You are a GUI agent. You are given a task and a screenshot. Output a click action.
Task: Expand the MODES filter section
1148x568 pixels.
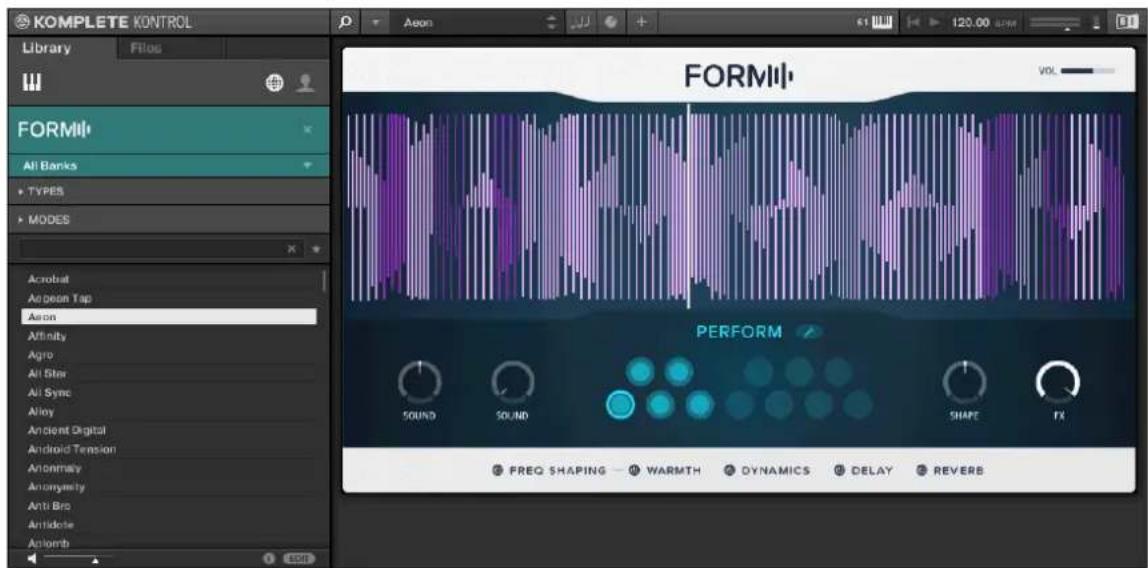[169, 220]
